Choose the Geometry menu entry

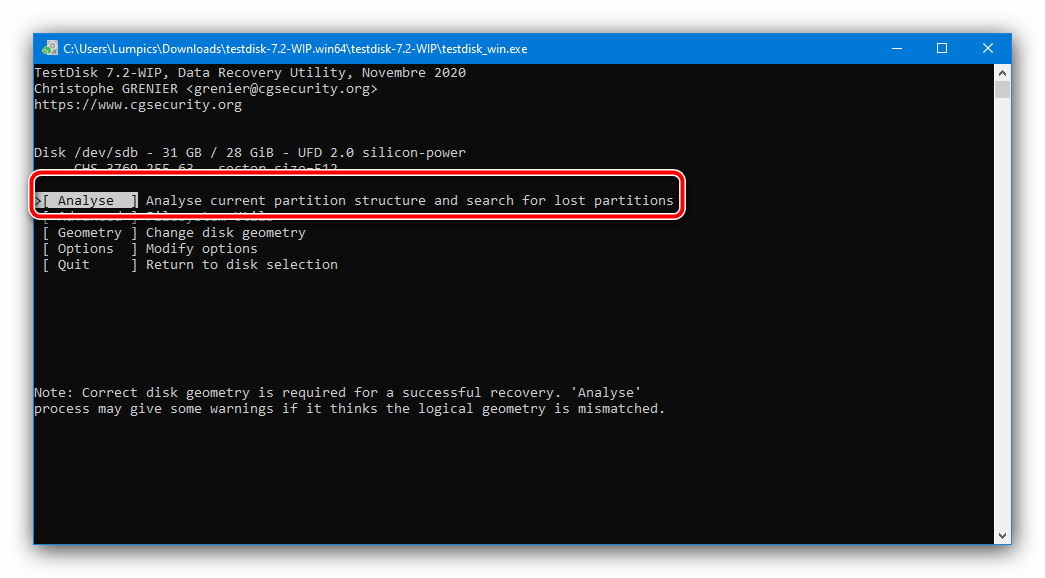coord(89,233)
